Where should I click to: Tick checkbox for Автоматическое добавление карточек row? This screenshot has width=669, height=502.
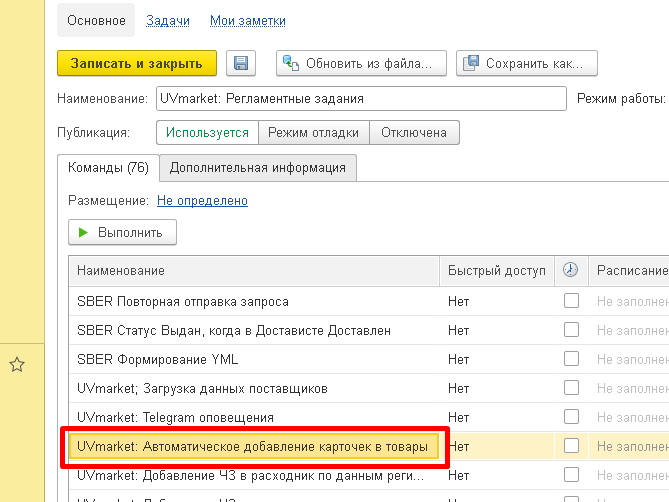click(571, 446)
